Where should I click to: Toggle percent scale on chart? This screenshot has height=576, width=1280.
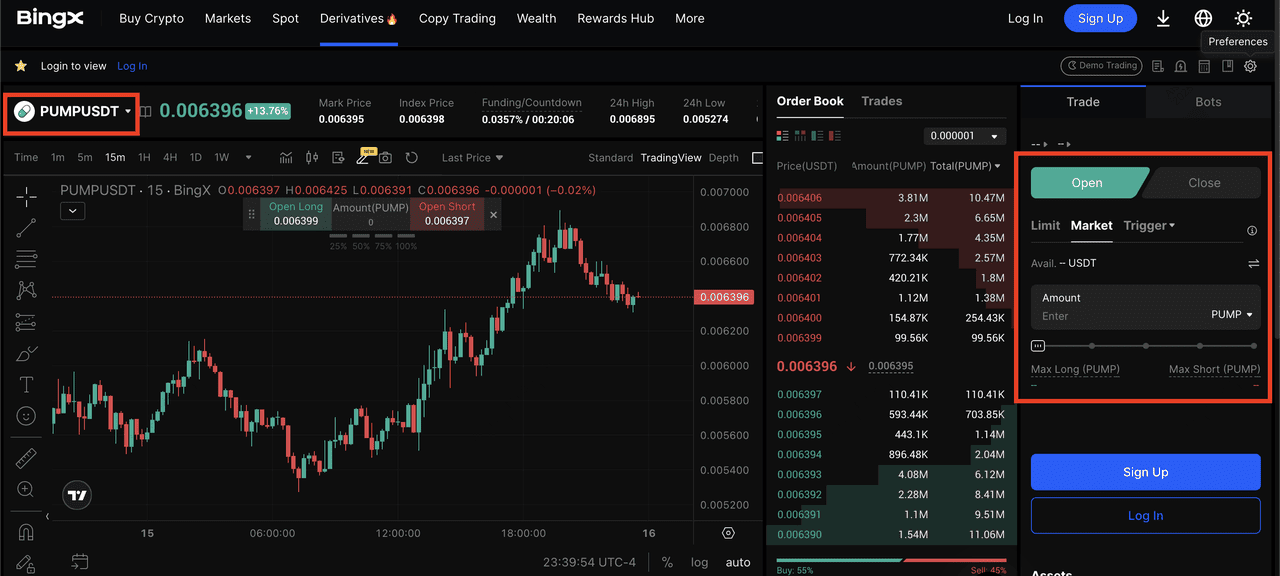pos(667,562)
